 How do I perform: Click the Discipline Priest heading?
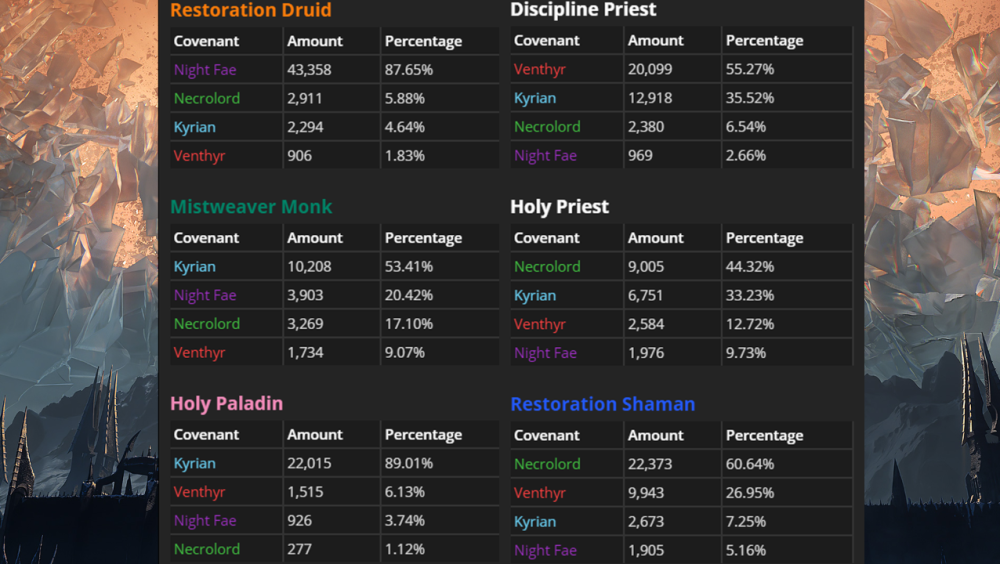pyautogui.click(x=583, y=10)
